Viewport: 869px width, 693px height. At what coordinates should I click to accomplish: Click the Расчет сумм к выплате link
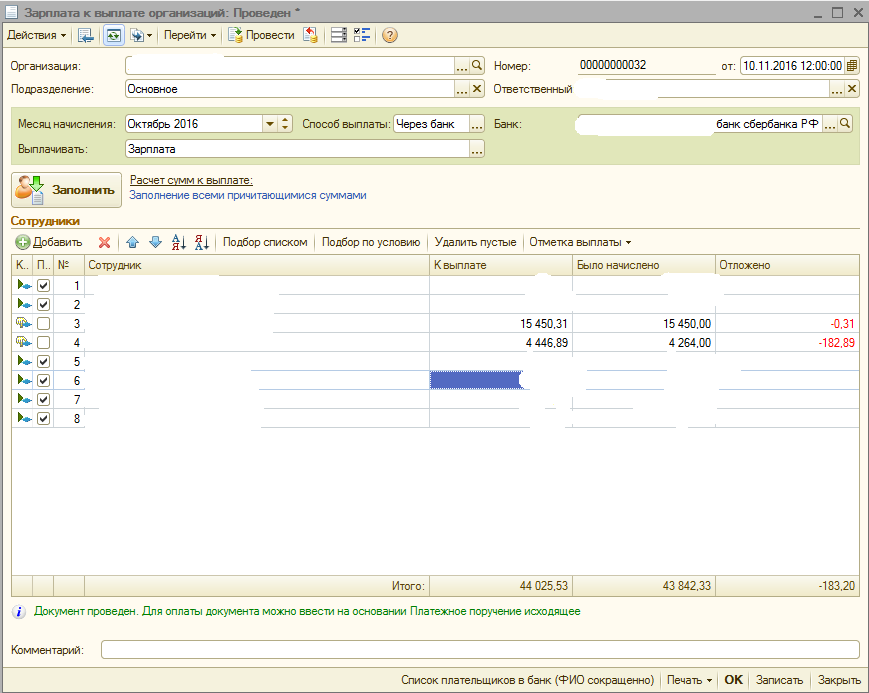click(x=191, y=181)
